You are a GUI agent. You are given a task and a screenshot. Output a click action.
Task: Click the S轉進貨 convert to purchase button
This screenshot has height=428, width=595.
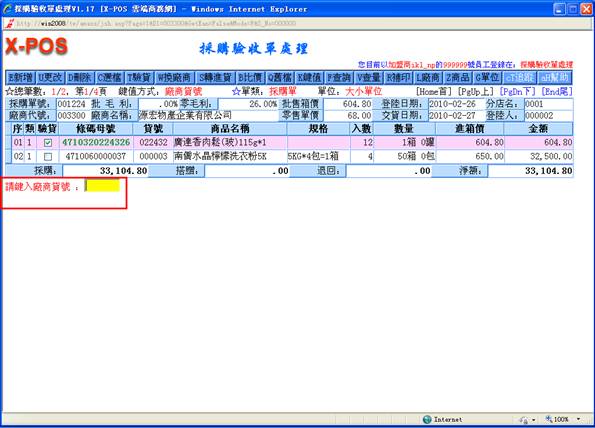pos(215,78)
